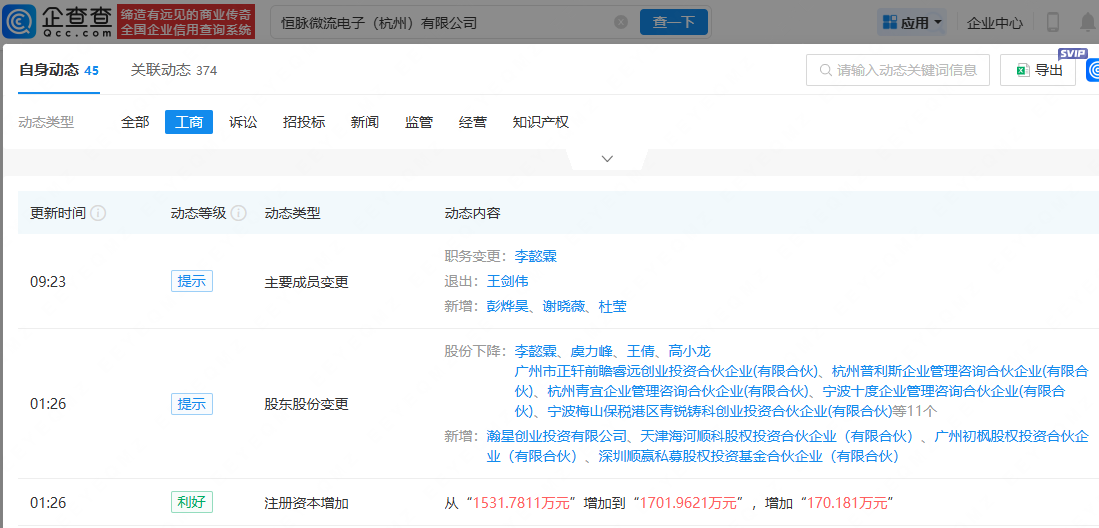Open 李懿霖 link under 股份下降
The image size is (1099, 528).
tap(535, 351)
